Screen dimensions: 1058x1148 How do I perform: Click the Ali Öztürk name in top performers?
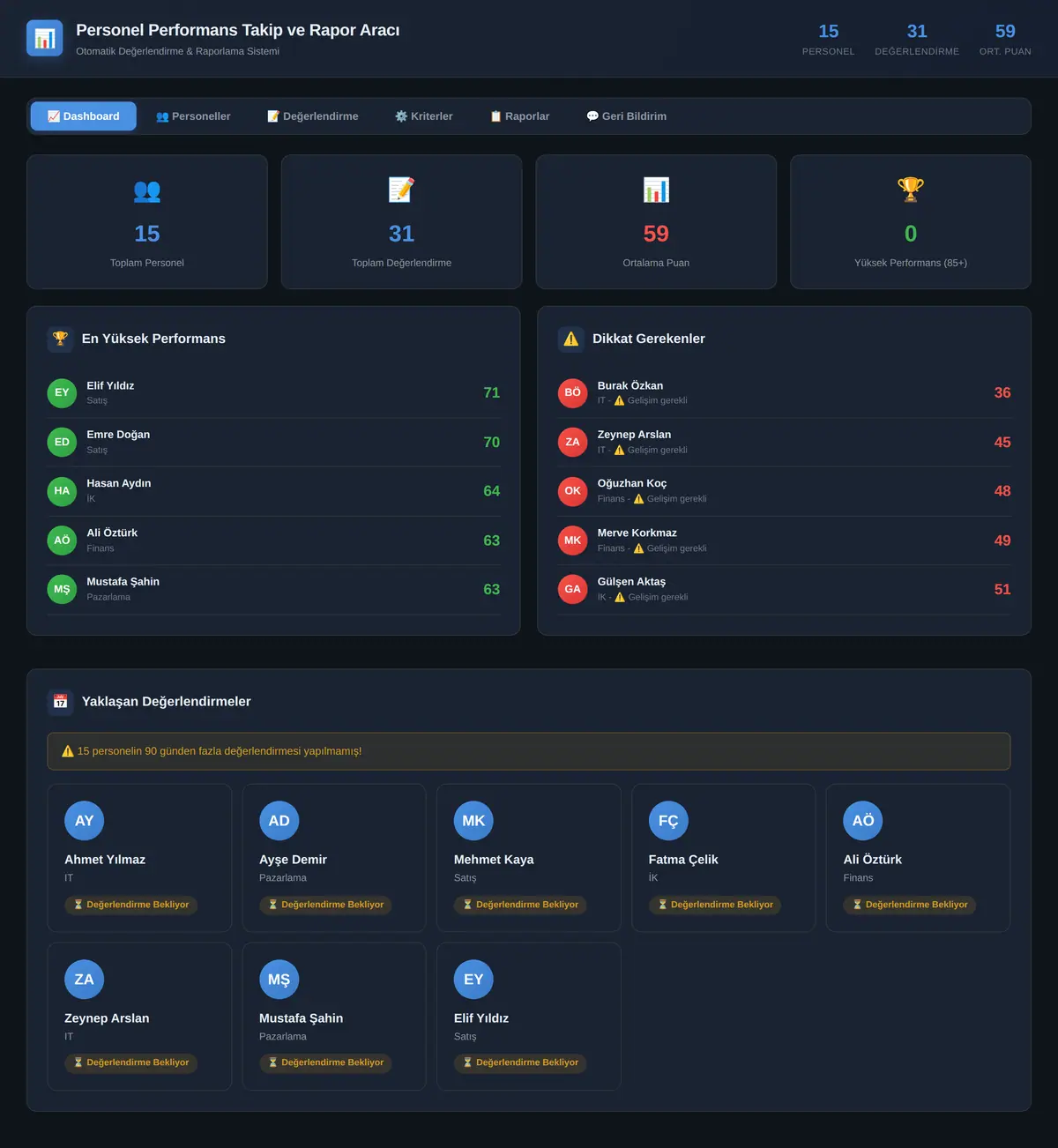pyautogui.click(x=112, y=533)
